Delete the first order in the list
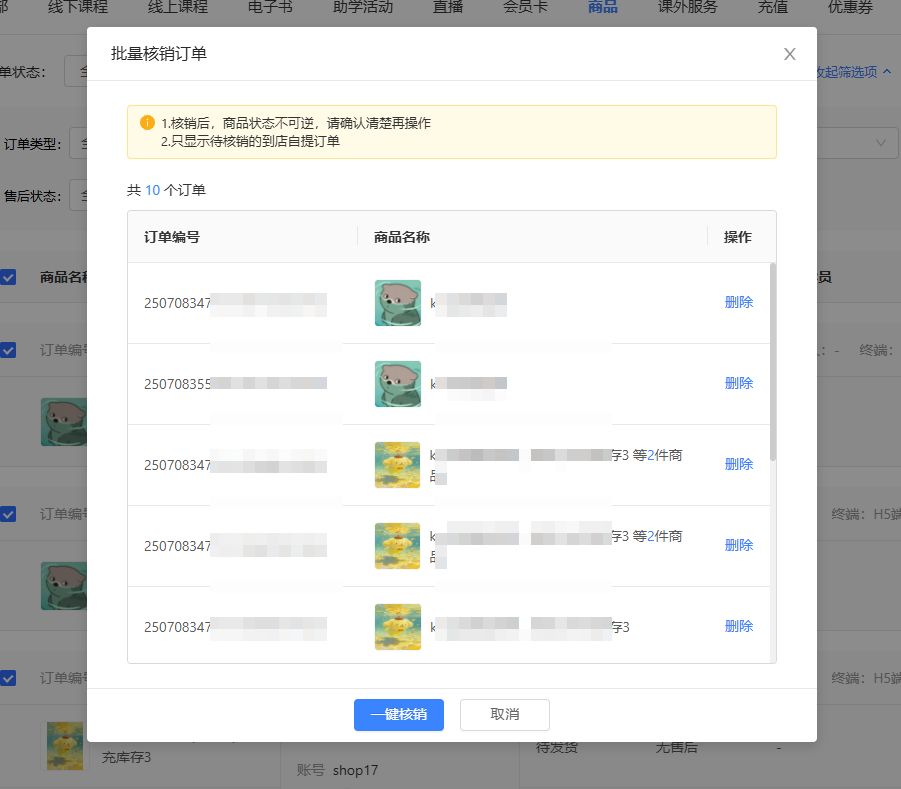Screen dimensions: 901x789 click(738, 302)
